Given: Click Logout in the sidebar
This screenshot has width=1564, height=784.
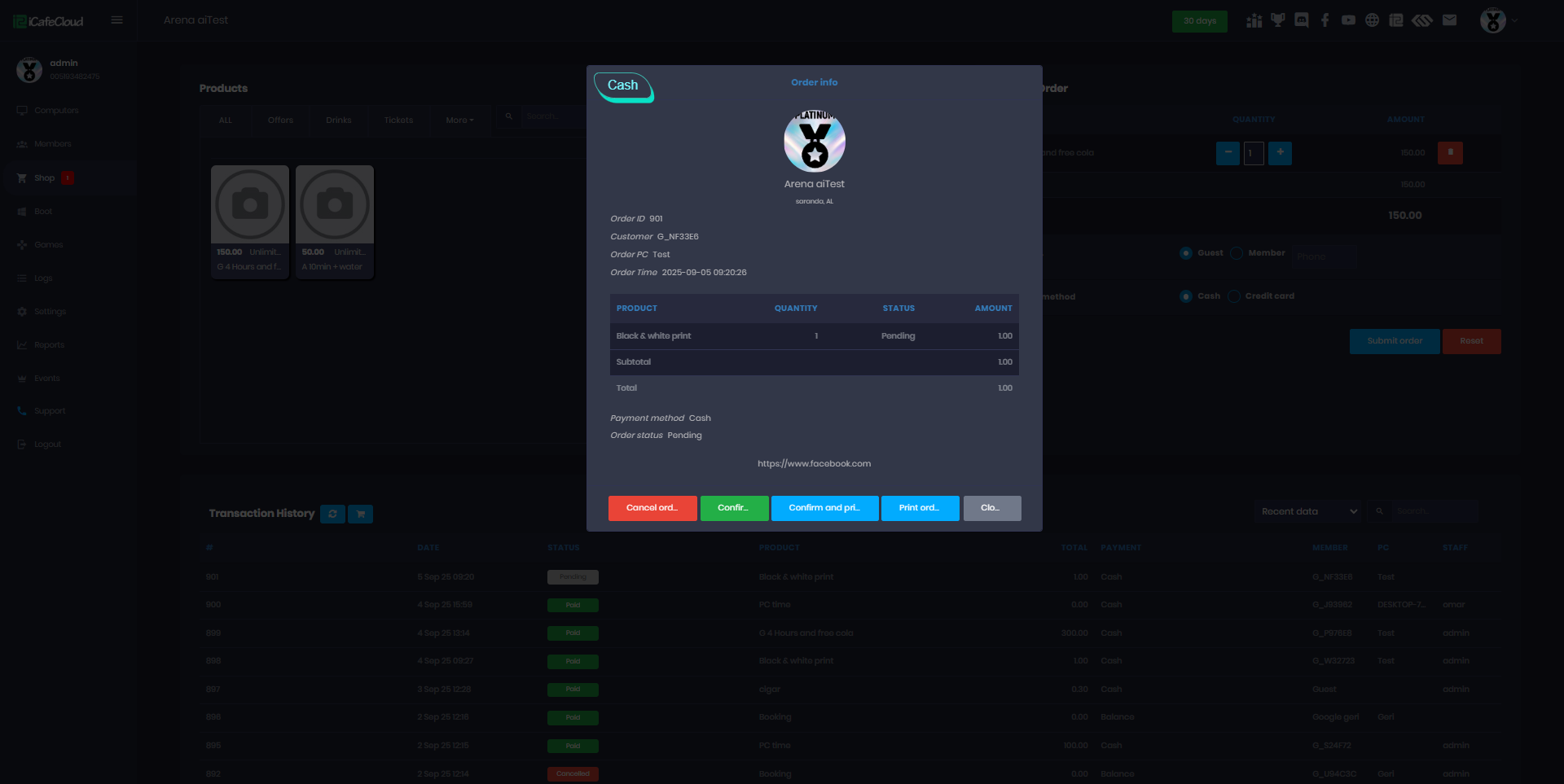Looking at the screenshot, I should click(48, 445).
